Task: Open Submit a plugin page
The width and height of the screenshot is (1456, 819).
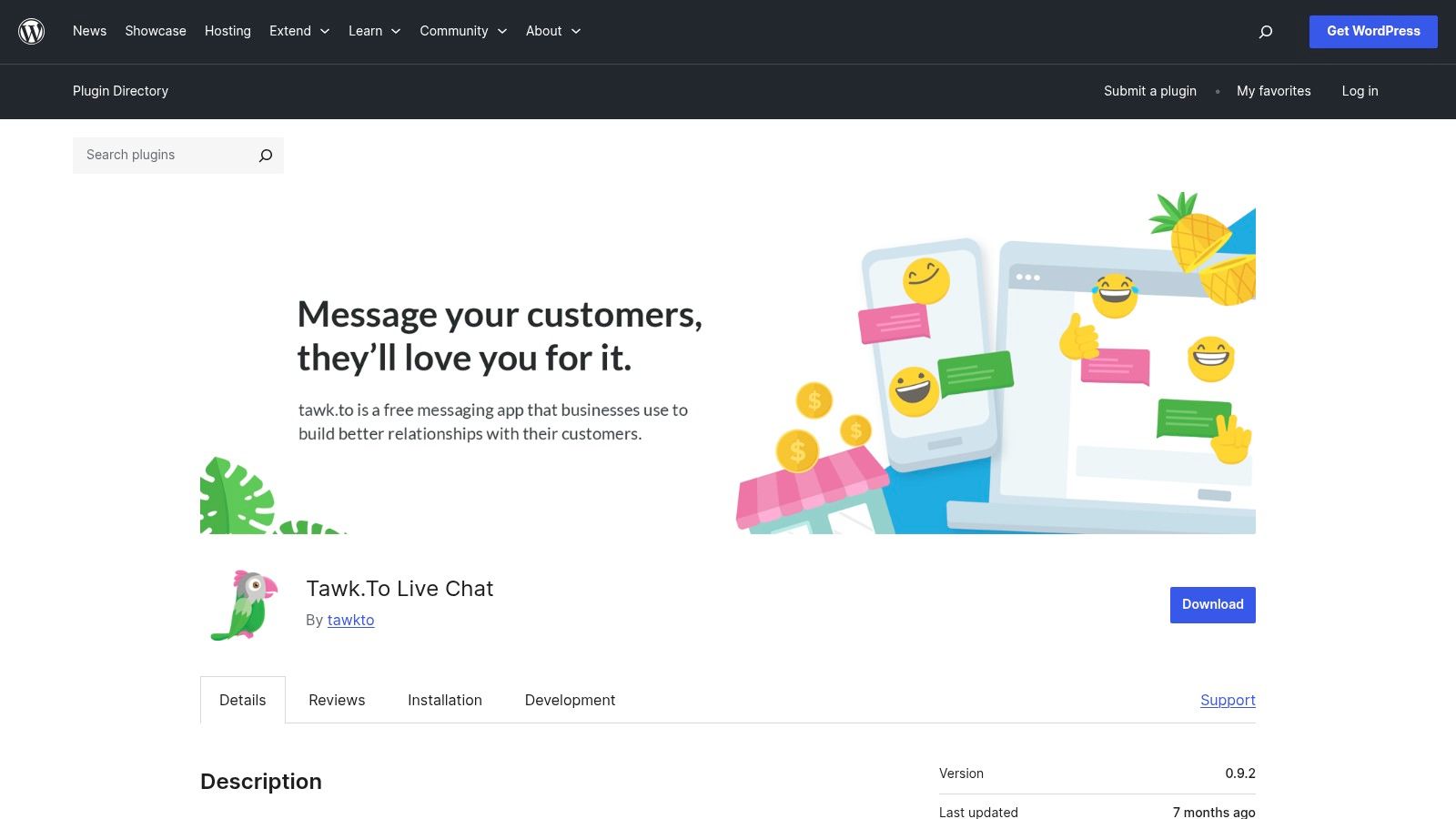Action: coord(1150,91)
